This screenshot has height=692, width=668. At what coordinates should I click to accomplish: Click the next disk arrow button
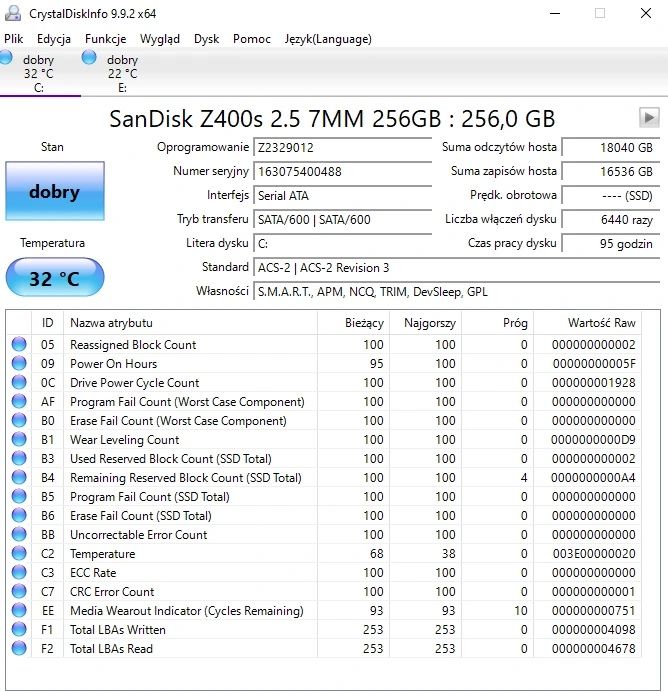click(649, 118)
